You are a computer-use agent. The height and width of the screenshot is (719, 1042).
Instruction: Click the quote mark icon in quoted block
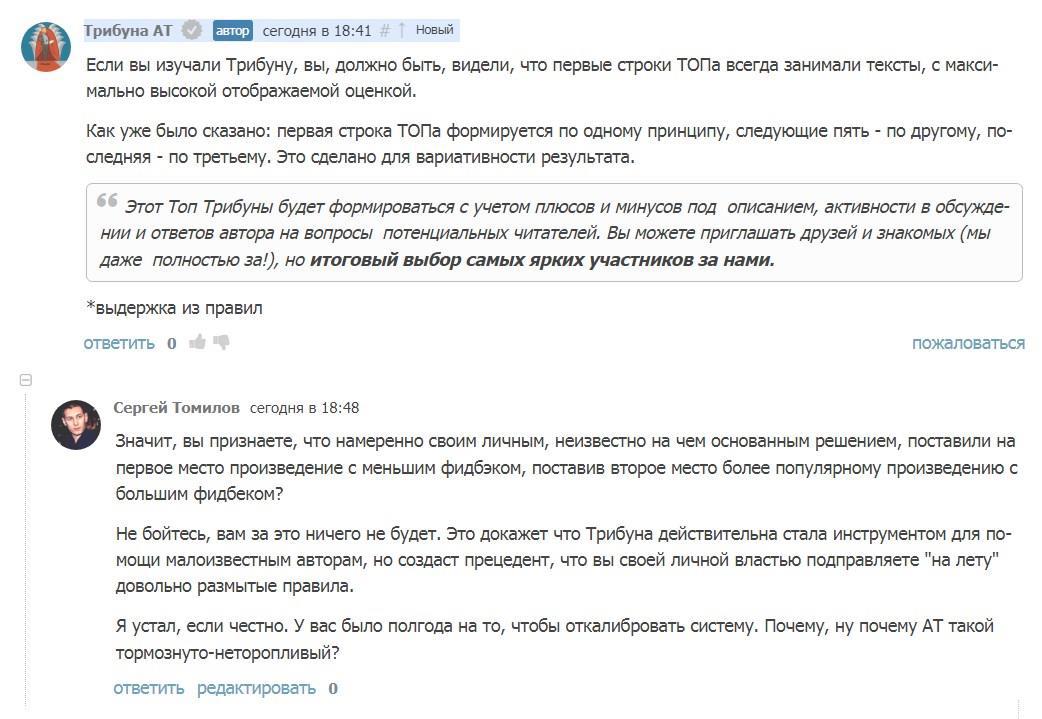(107, 203)
